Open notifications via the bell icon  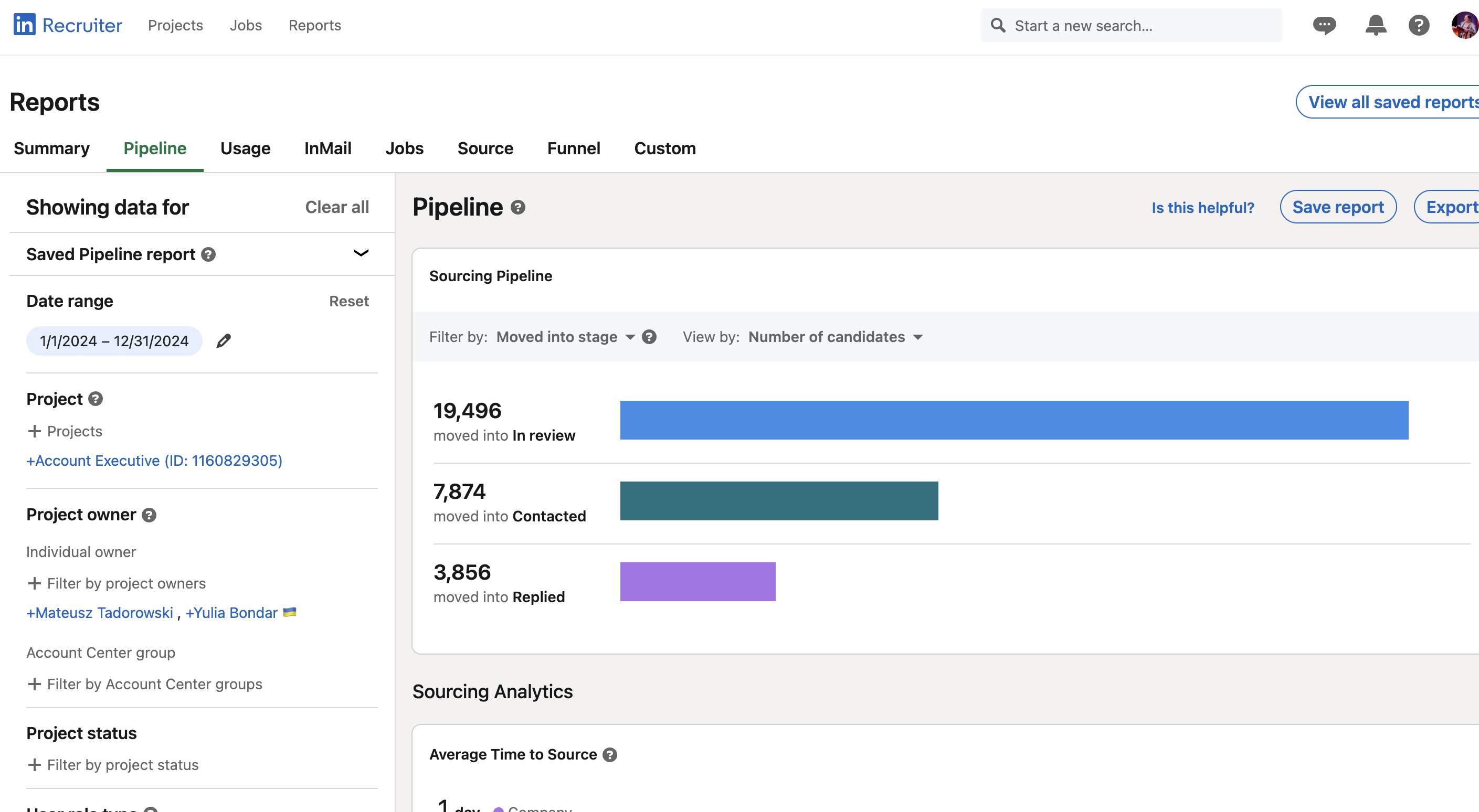pos(1375,25)
